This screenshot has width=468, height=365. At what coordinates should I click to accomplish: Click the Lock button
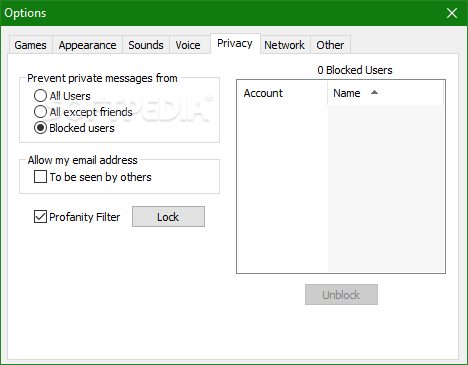[168, 217]
